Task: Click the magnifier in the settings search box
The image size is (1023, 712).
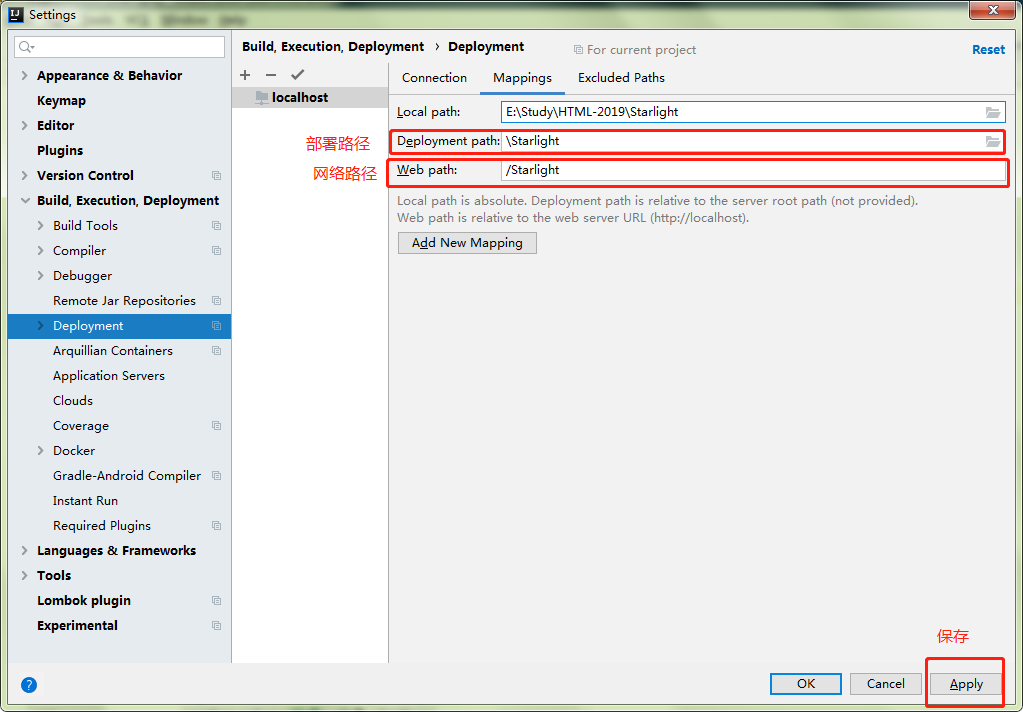Action: [x=23, y=46]
